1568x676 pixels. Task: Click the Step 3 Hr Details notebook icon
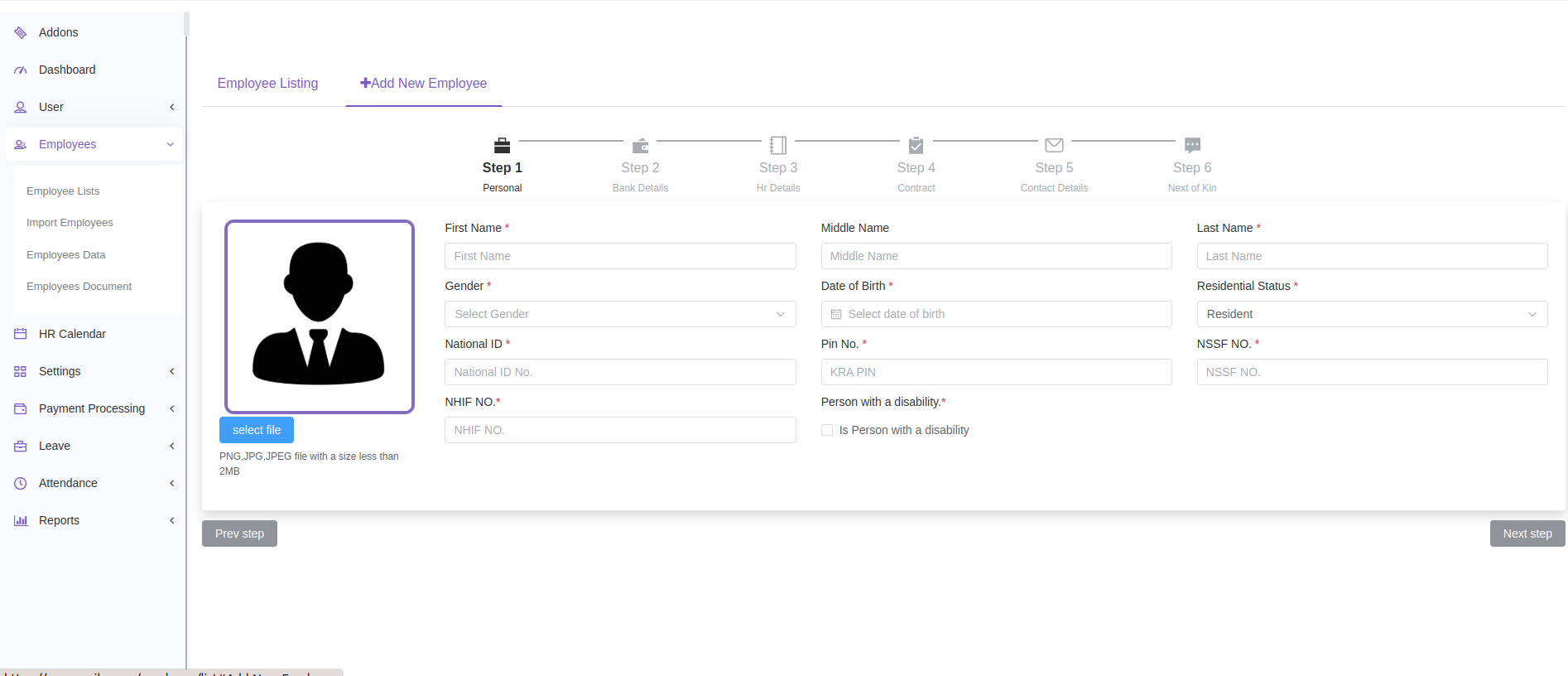tap(778, 146)
